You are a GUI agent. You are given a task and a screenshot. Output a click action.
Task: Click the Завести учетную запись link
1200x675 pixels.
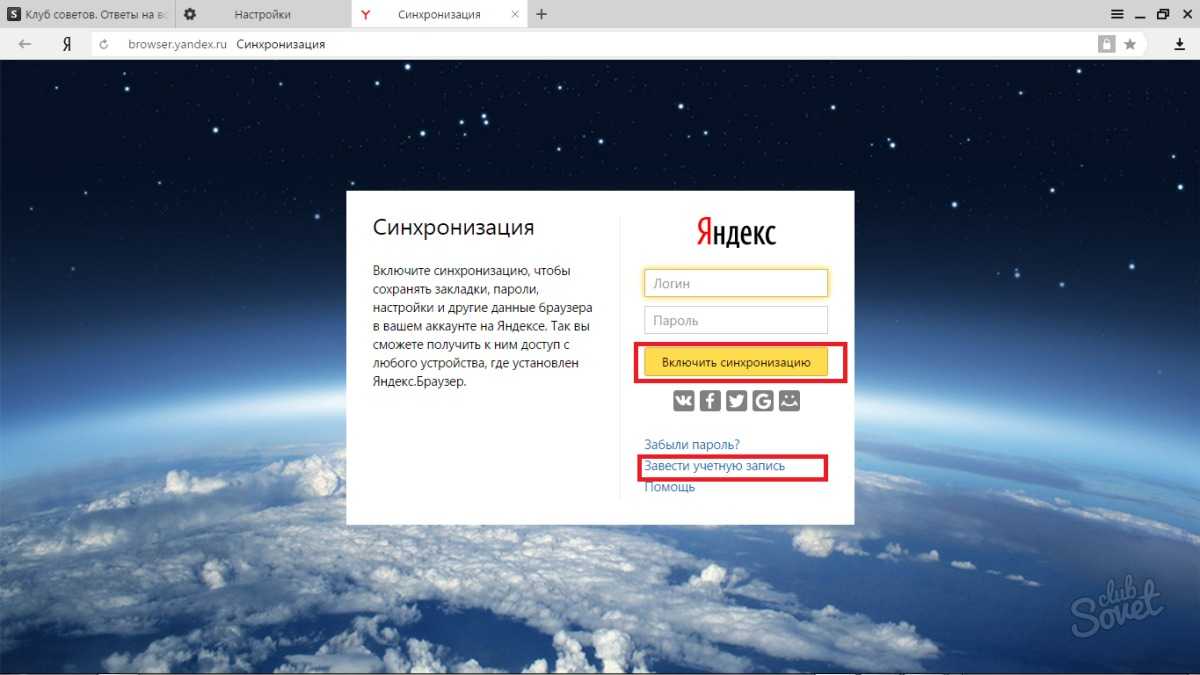tap(714, 466)
